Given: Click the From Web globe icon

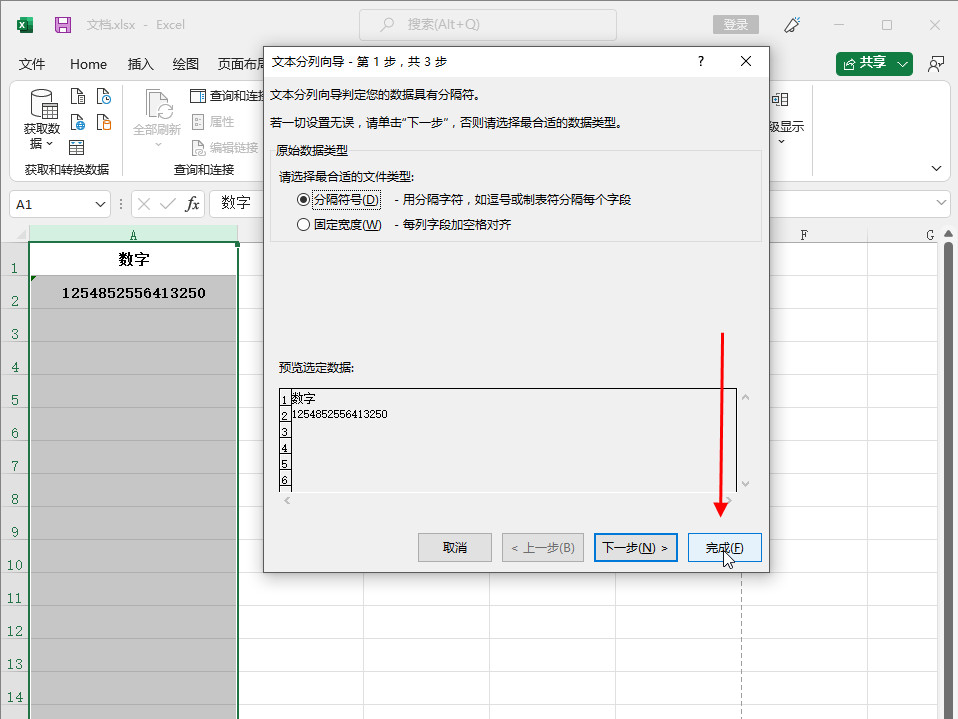Looking at the screenshot, I should [78, 122].
